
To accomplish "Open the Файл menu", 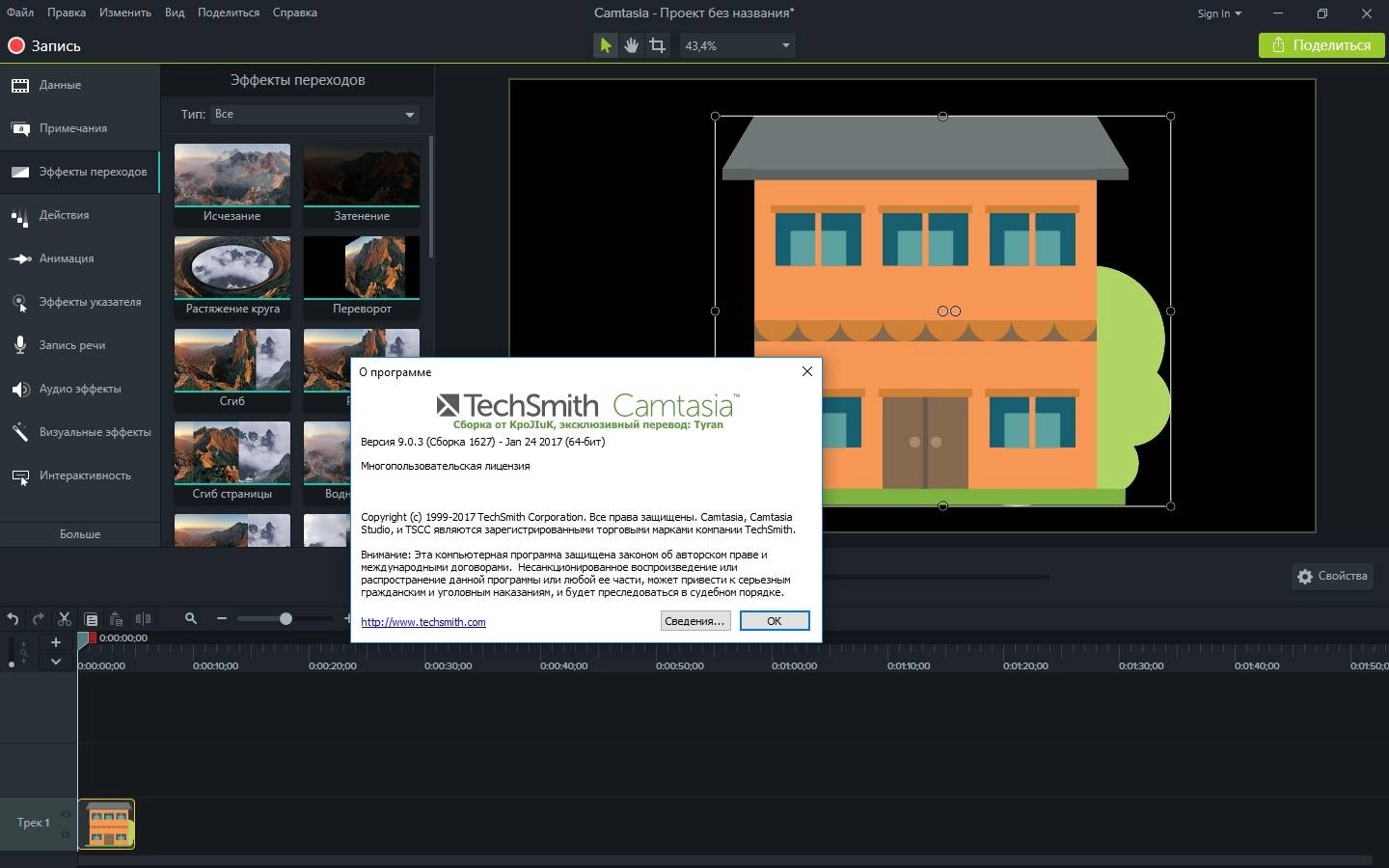I will pyautogui.click(x=20, y=13).
